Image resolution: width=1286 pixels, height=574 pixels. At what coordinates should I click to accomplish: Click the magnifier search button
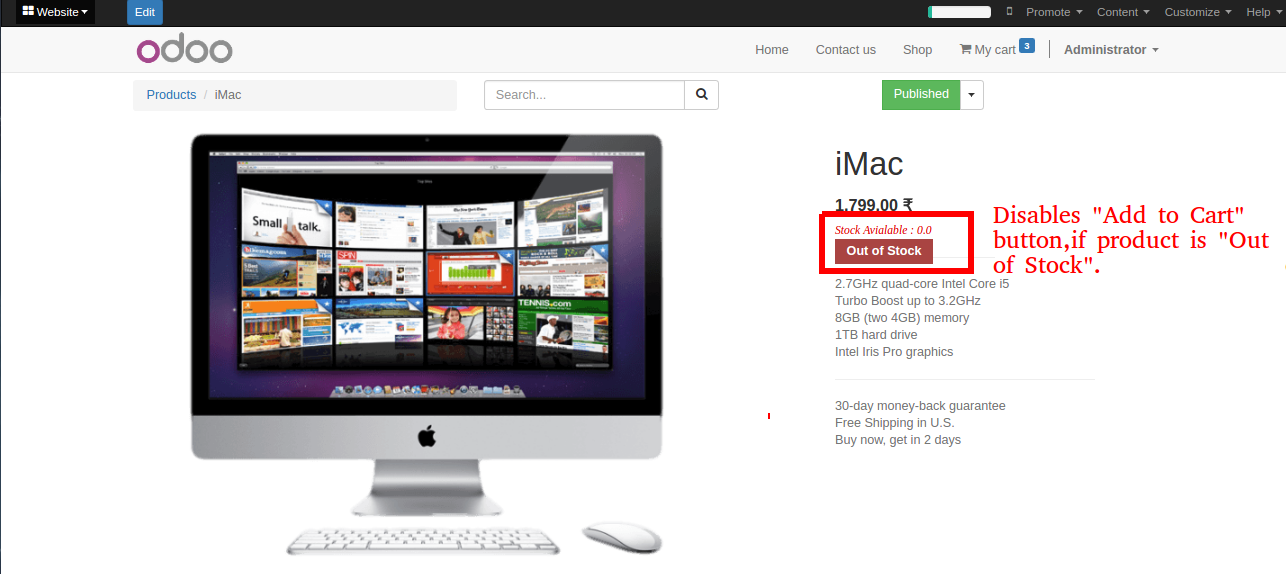click(702, 95)
